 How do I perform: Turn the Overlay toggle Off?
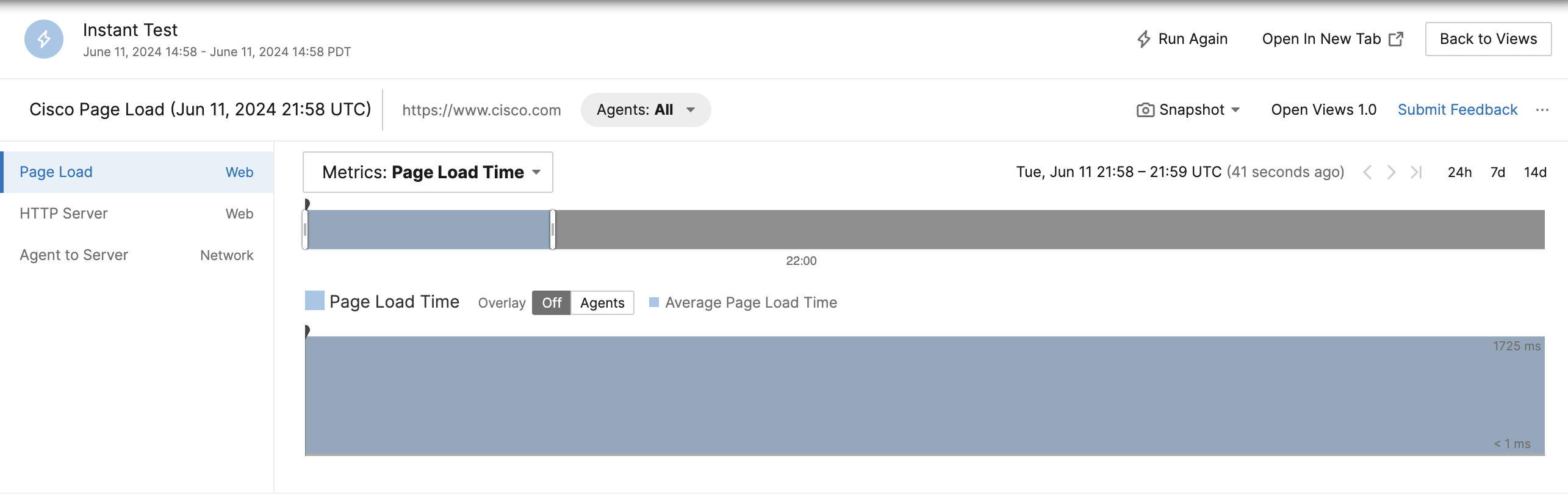(x=552, y=303)
